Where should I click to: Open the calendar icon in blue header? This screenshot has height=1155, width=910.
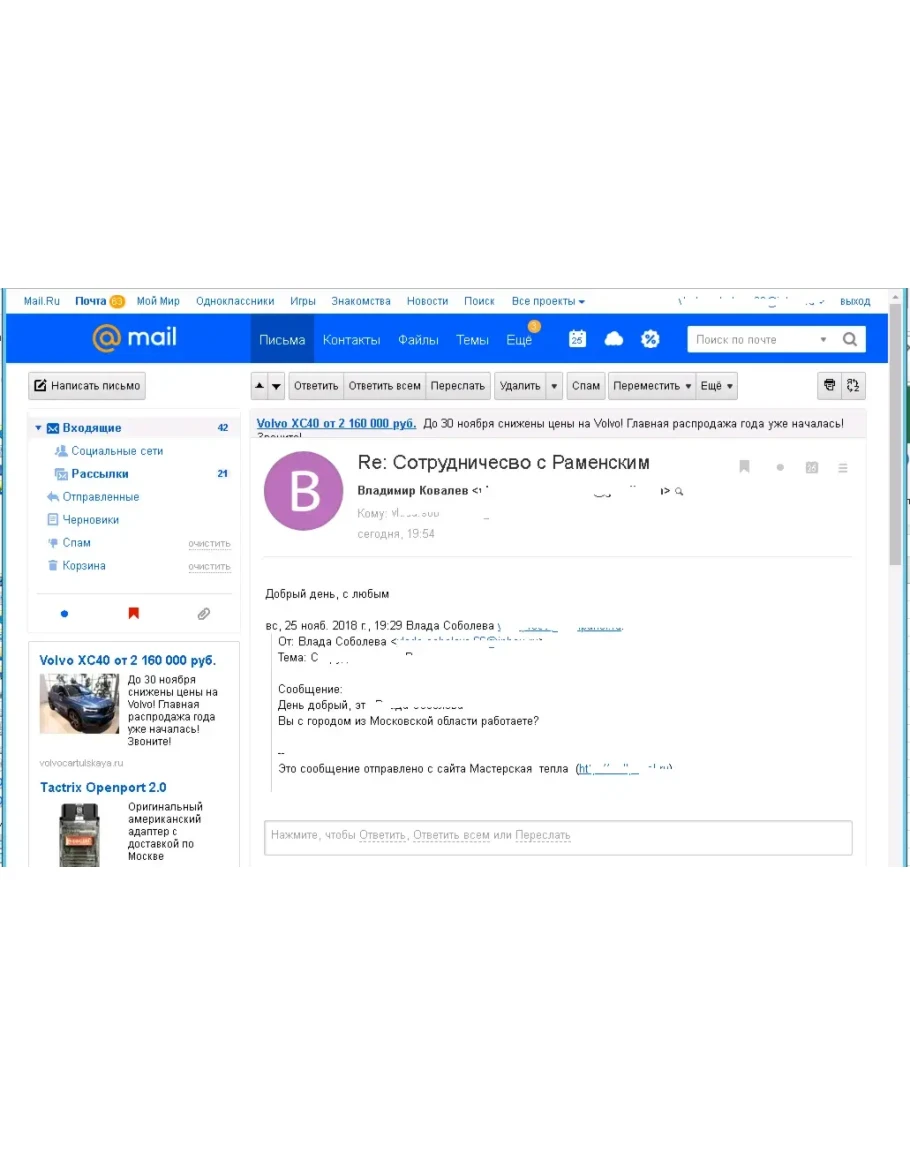pyautogui.click(x=577, y=339)
